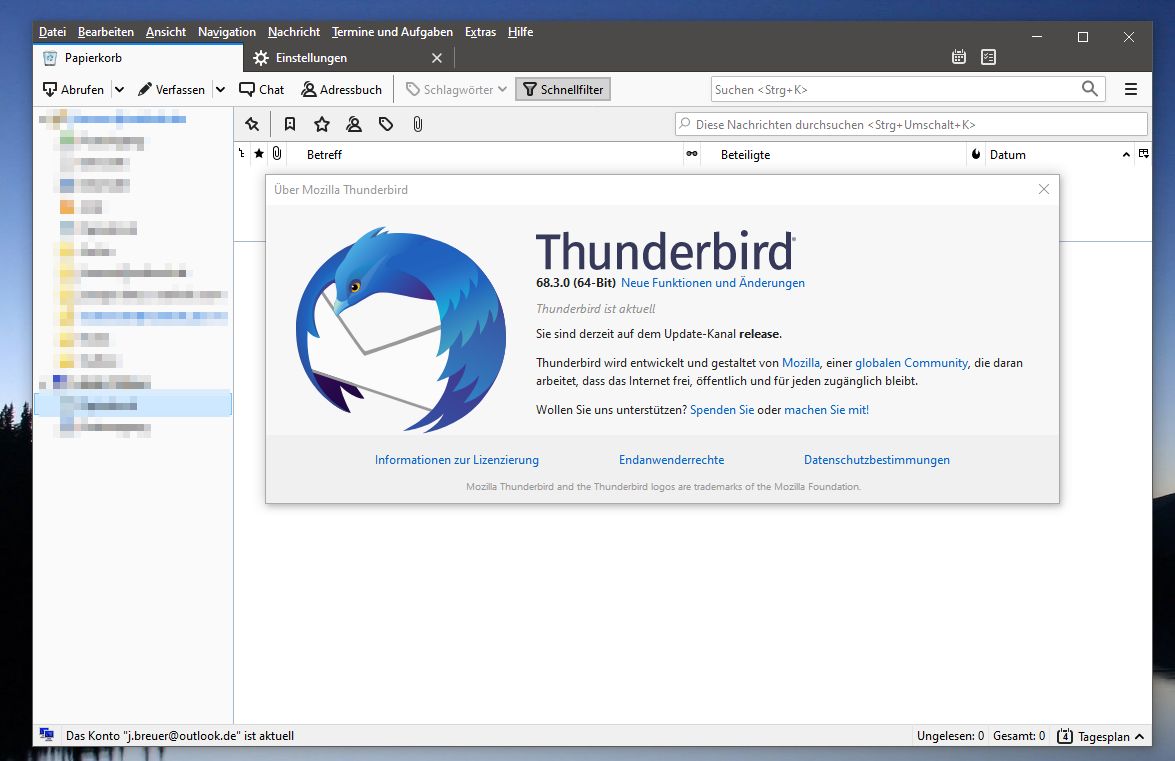Screen dimensions: 1175x761
Task: Click the junk status flame column icon
Action: coord(976,154)
